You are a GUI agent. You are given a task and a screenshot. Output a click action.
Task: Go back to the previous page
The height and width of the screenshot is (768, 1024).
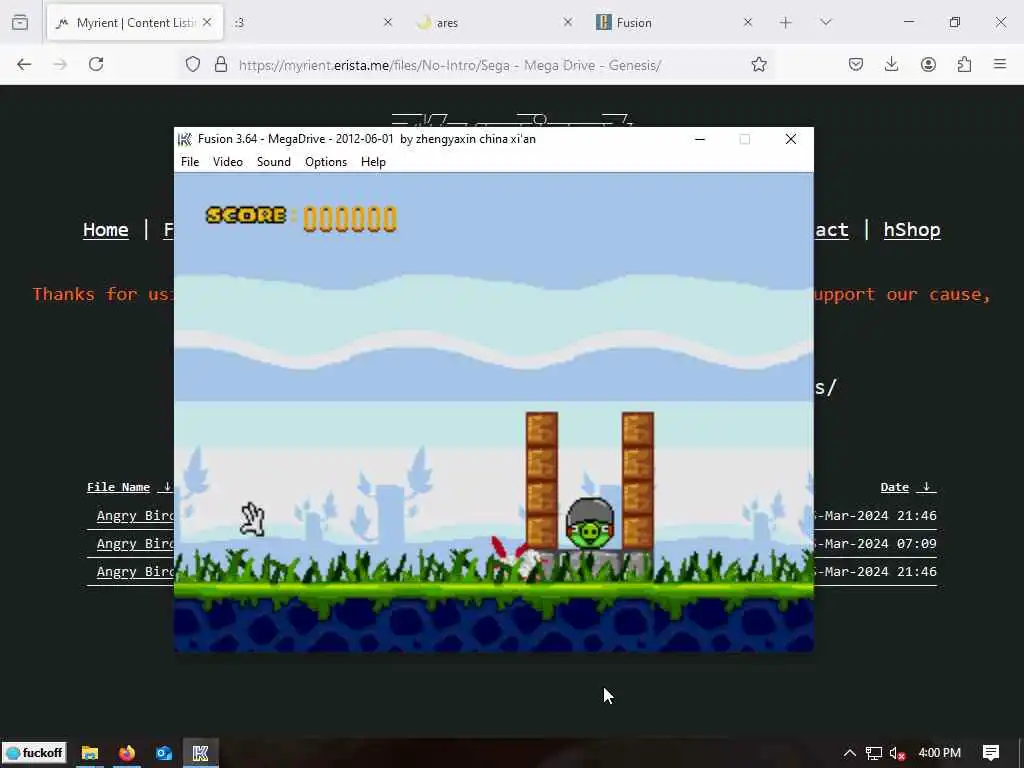(24, 64)
